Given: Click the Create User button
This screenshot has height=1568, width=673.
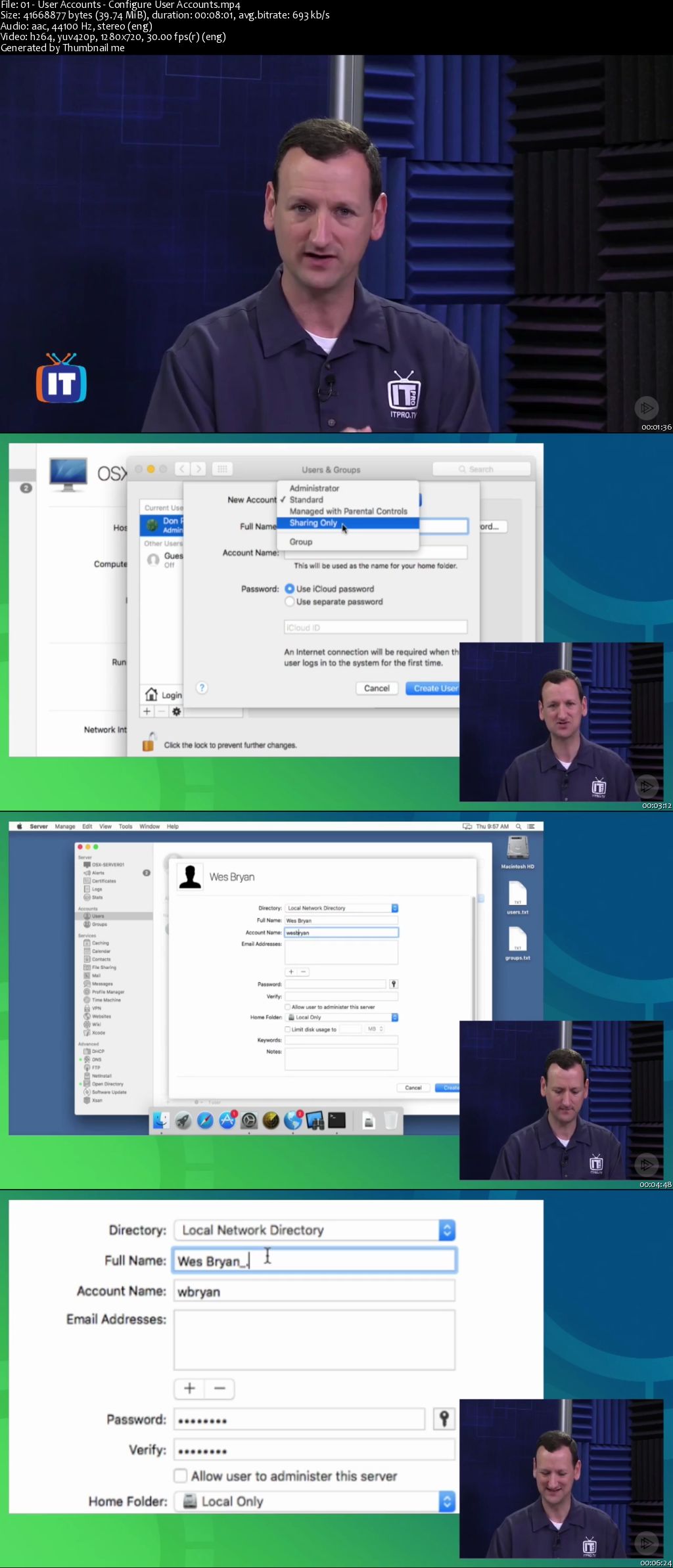Looking at the screenshot, I should (x=434, y=688).
